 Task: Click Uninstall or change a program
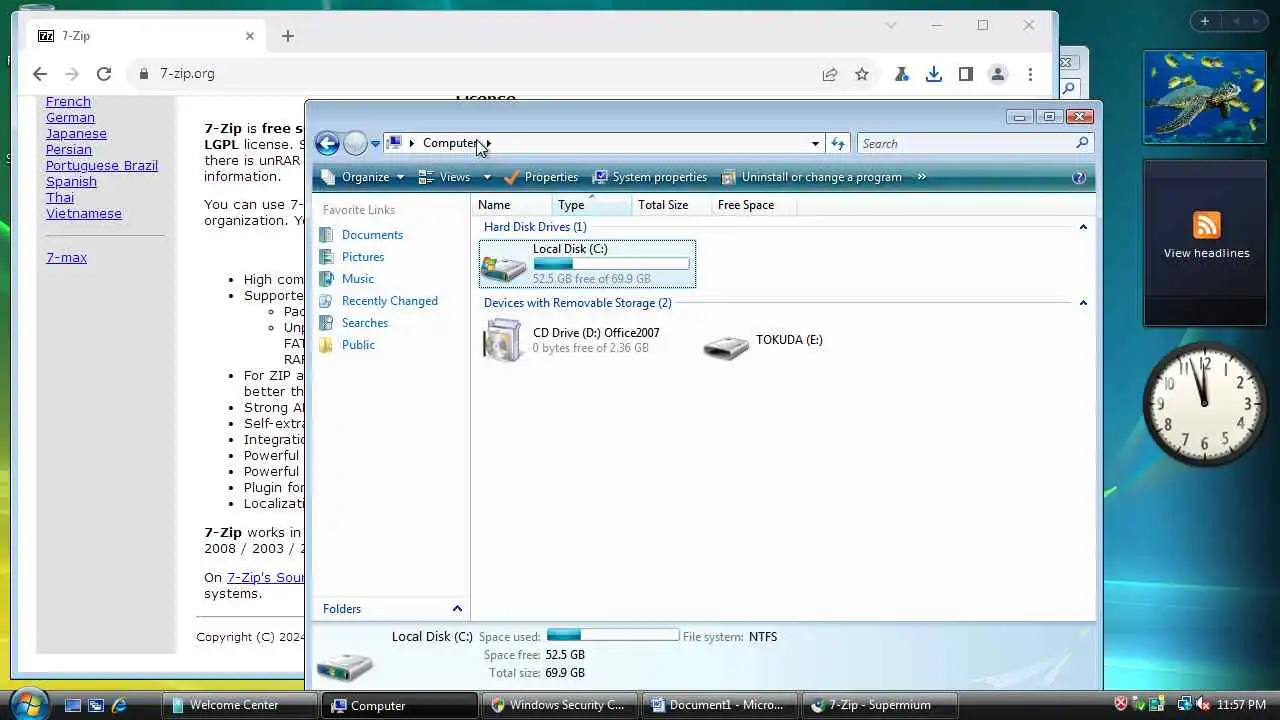click(x=812, y=177)
